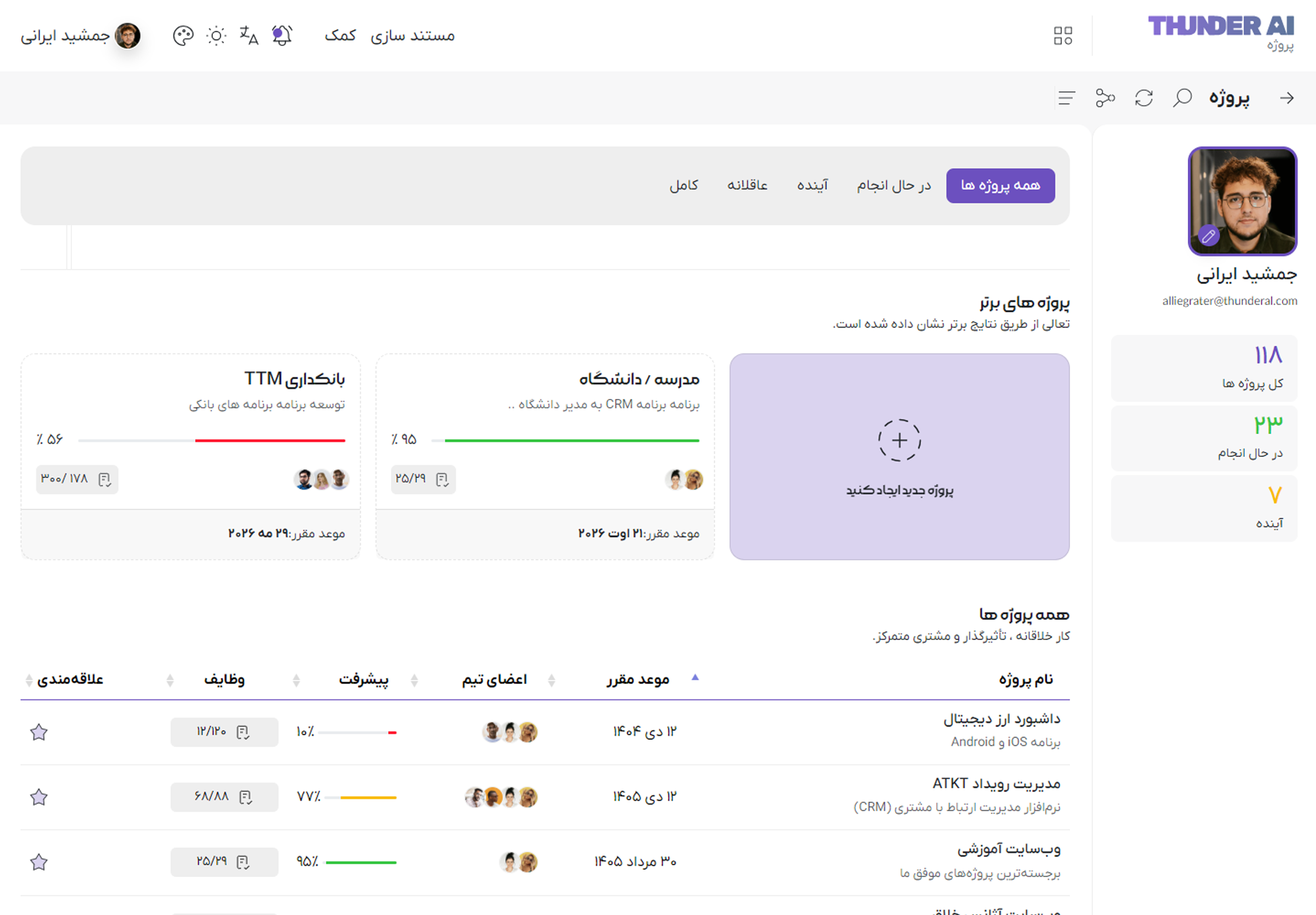The image size is (1316, 915).
Task: Select the کامل tab
Action: 684,186
